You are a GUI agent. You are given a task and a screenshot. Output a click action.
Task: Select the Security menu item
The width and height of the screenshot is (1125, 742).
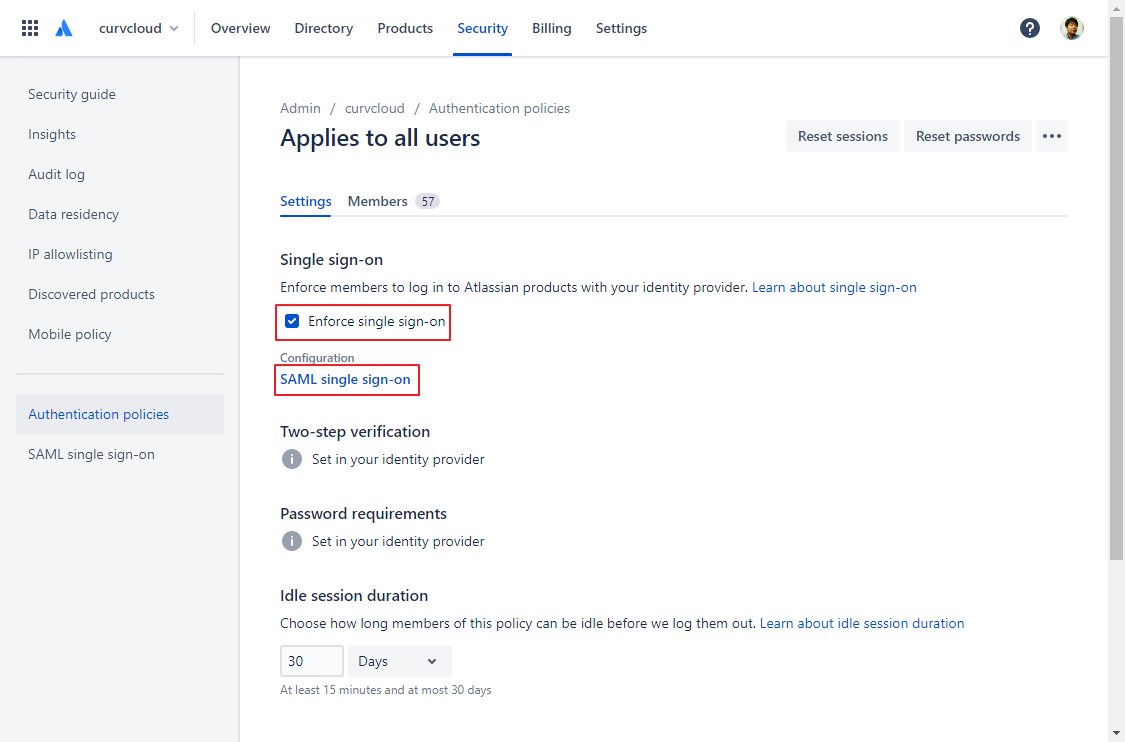pyautogui.click(x=482, y=28)
